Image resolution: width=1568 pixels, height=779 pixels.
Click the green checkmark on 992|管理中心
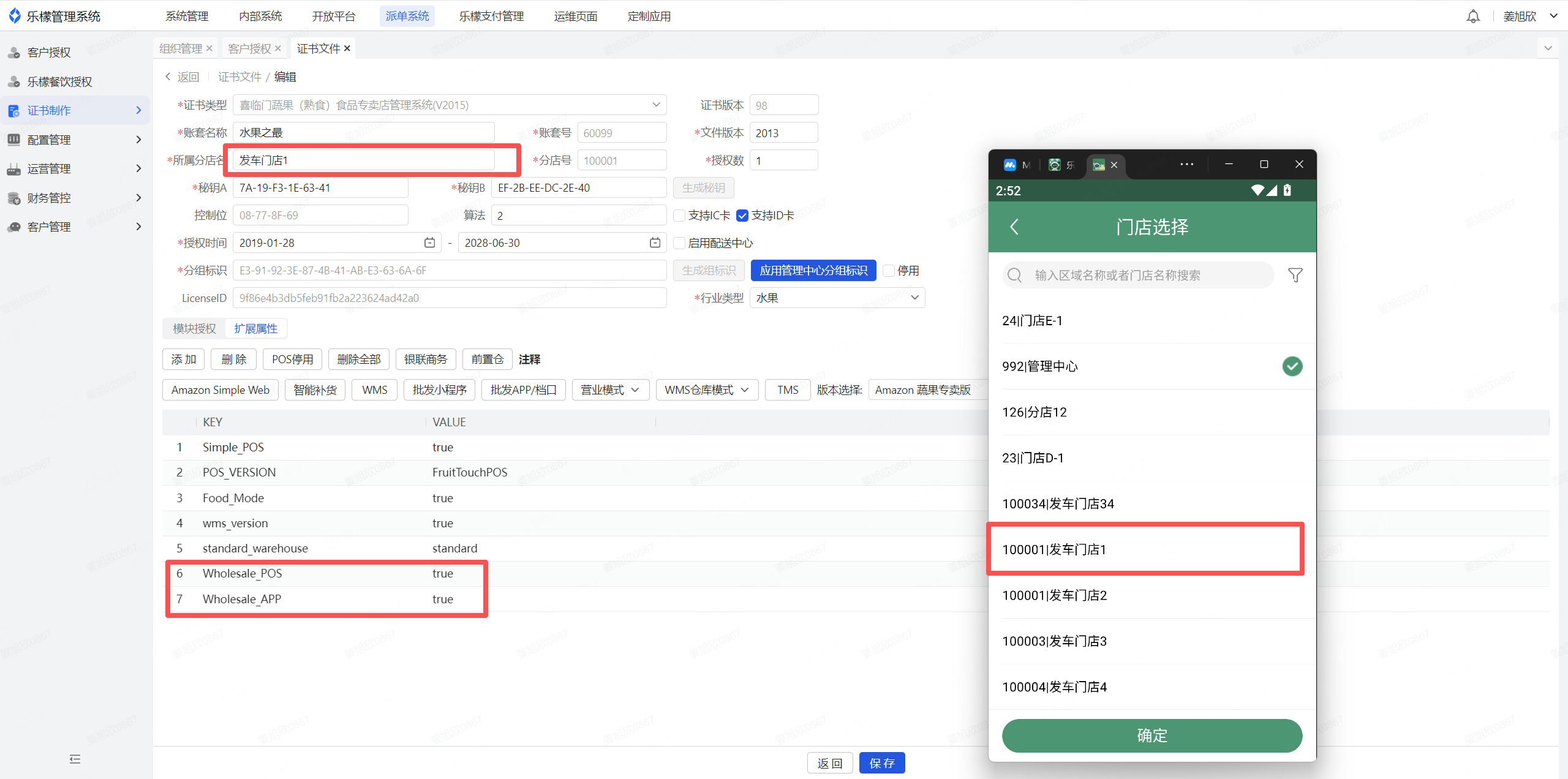click(x=1292, y=366)
